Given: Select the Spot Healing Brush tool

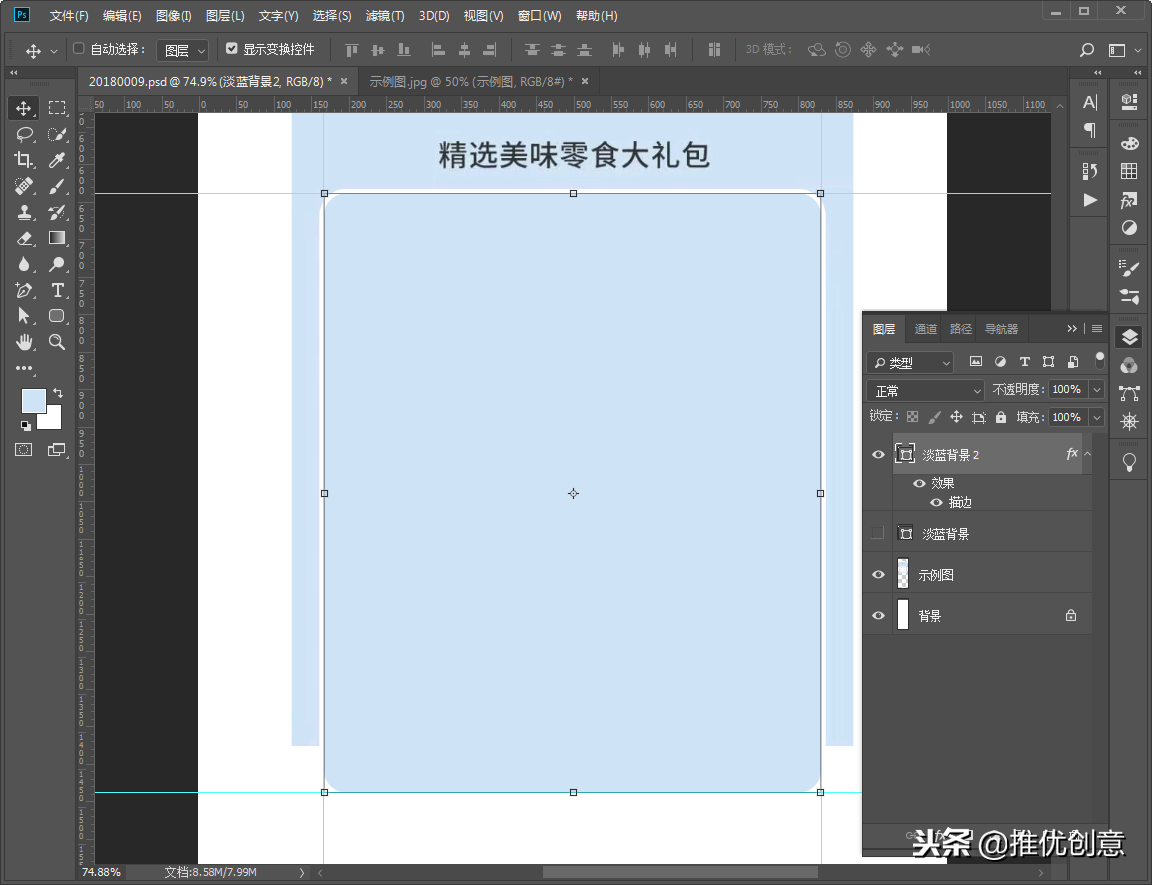Looking at the screenshot, I should click(24, 187).
